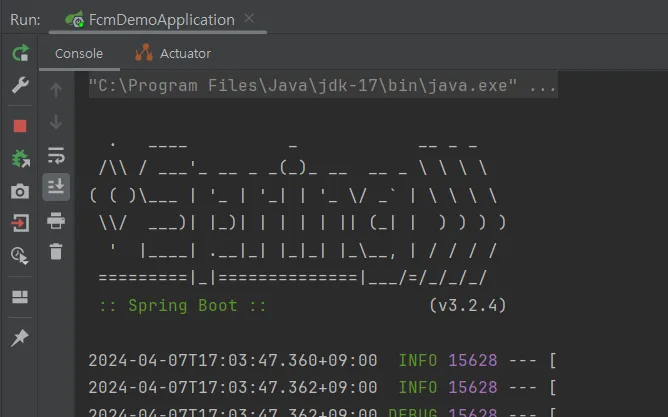This screenshot has height=417, width=668.
Task: Rerun FcmDemoApplication with the green rerun icon
Action: click(20, 53)
